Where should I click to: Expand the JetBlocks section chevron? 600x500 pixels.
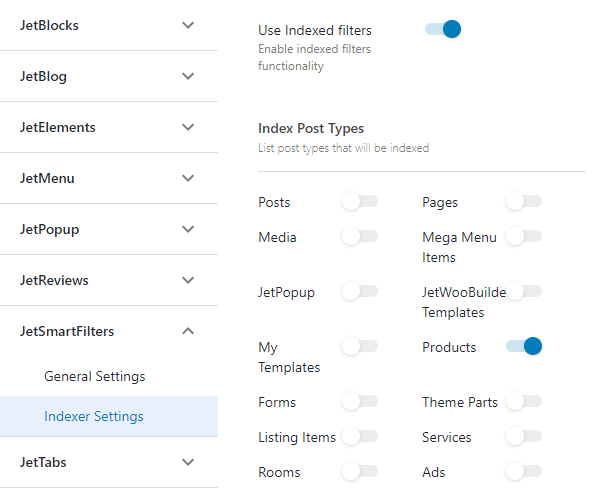click(x=188, y=25)
